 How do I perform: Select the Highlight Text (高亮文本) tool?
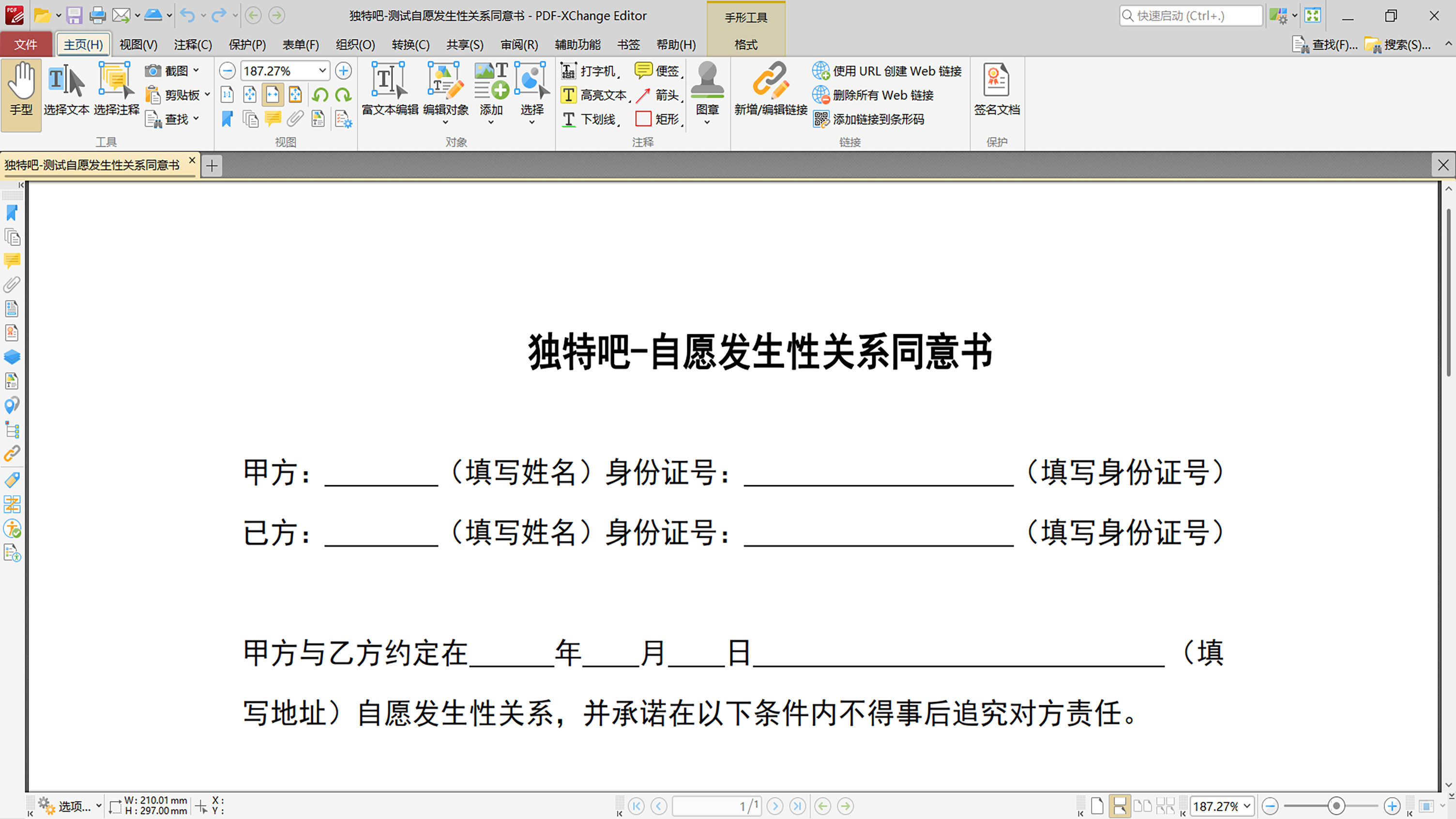pyautogui.click(x=594, y=95)
